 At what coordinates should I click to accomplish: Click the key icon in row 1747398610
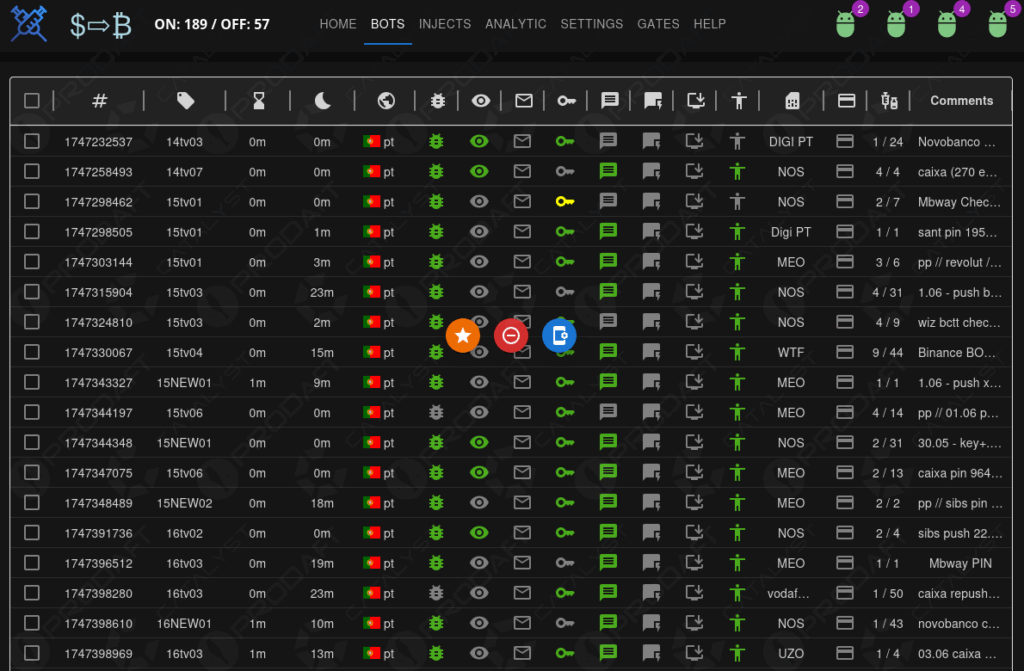565,623
